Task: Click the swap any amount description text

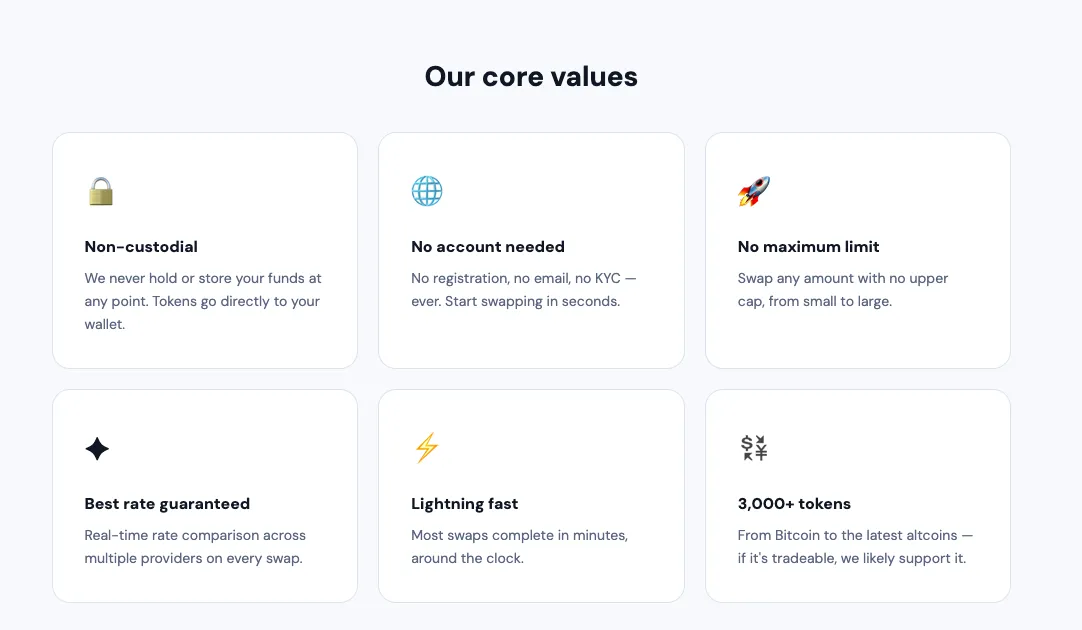Action: click(x=843, y=290)
